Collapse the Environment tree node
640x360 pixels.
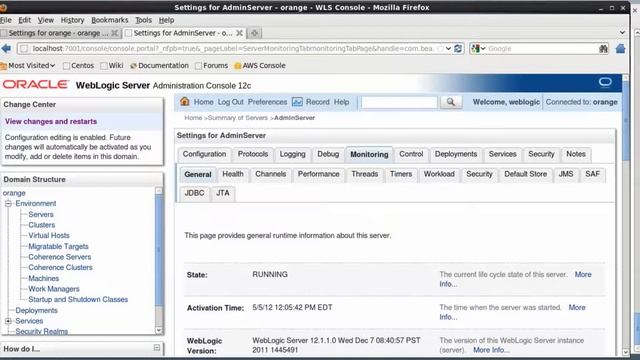pos(8,203)
